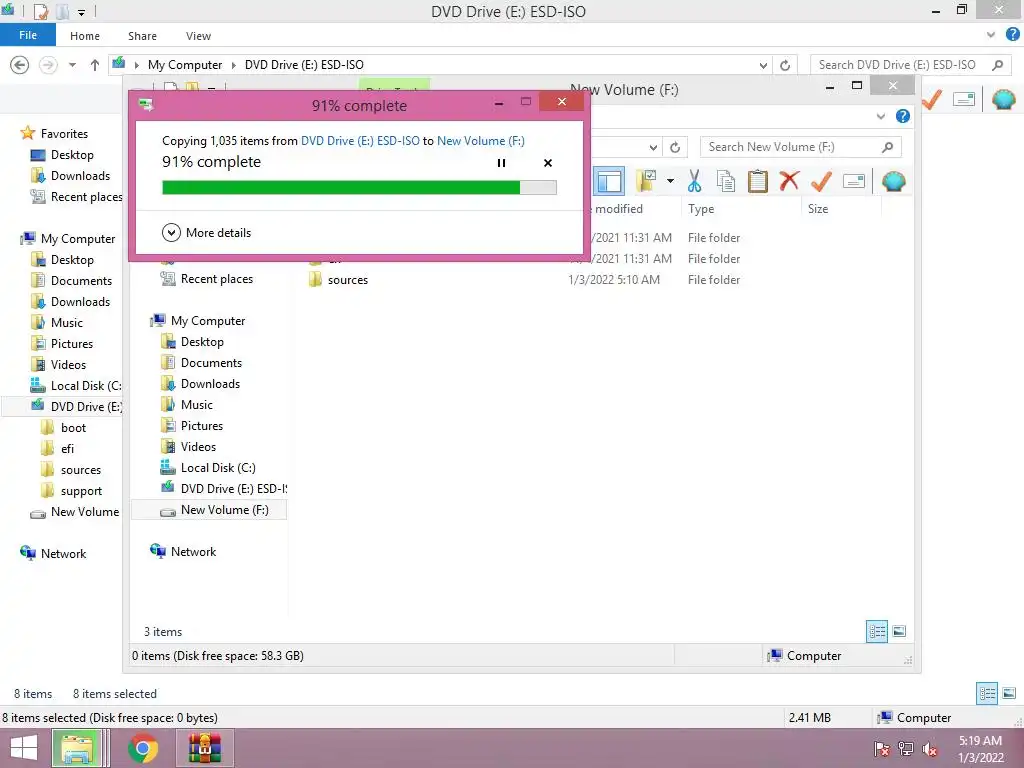The width and height of the screenshot is (1024, 768).
Task: Click My Computer in the address breadcrumb
Action: [x=185, y=65]
